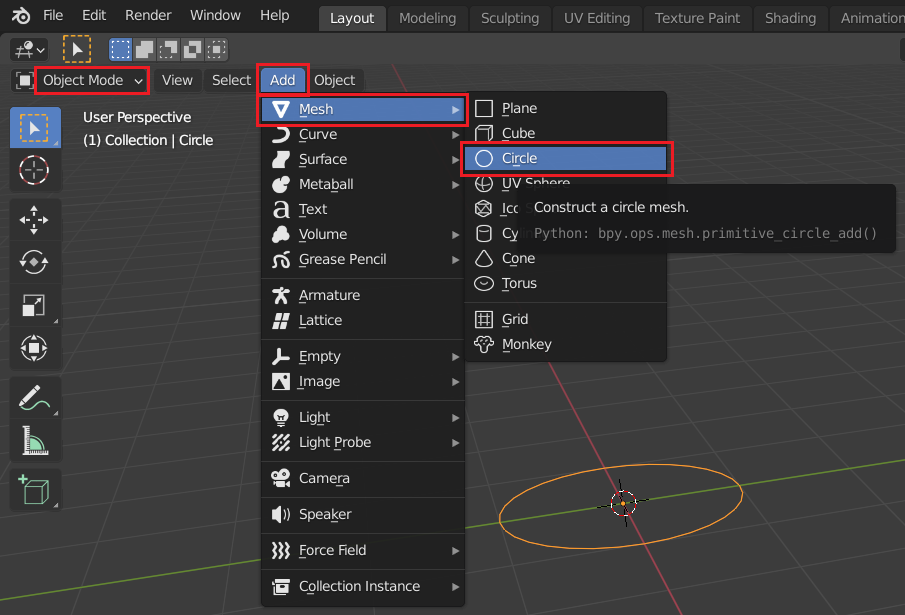Image resolution: width=905 pixels, height=615 pixels.
Task: Choose Set new selection mode
Action: (120, 50)
